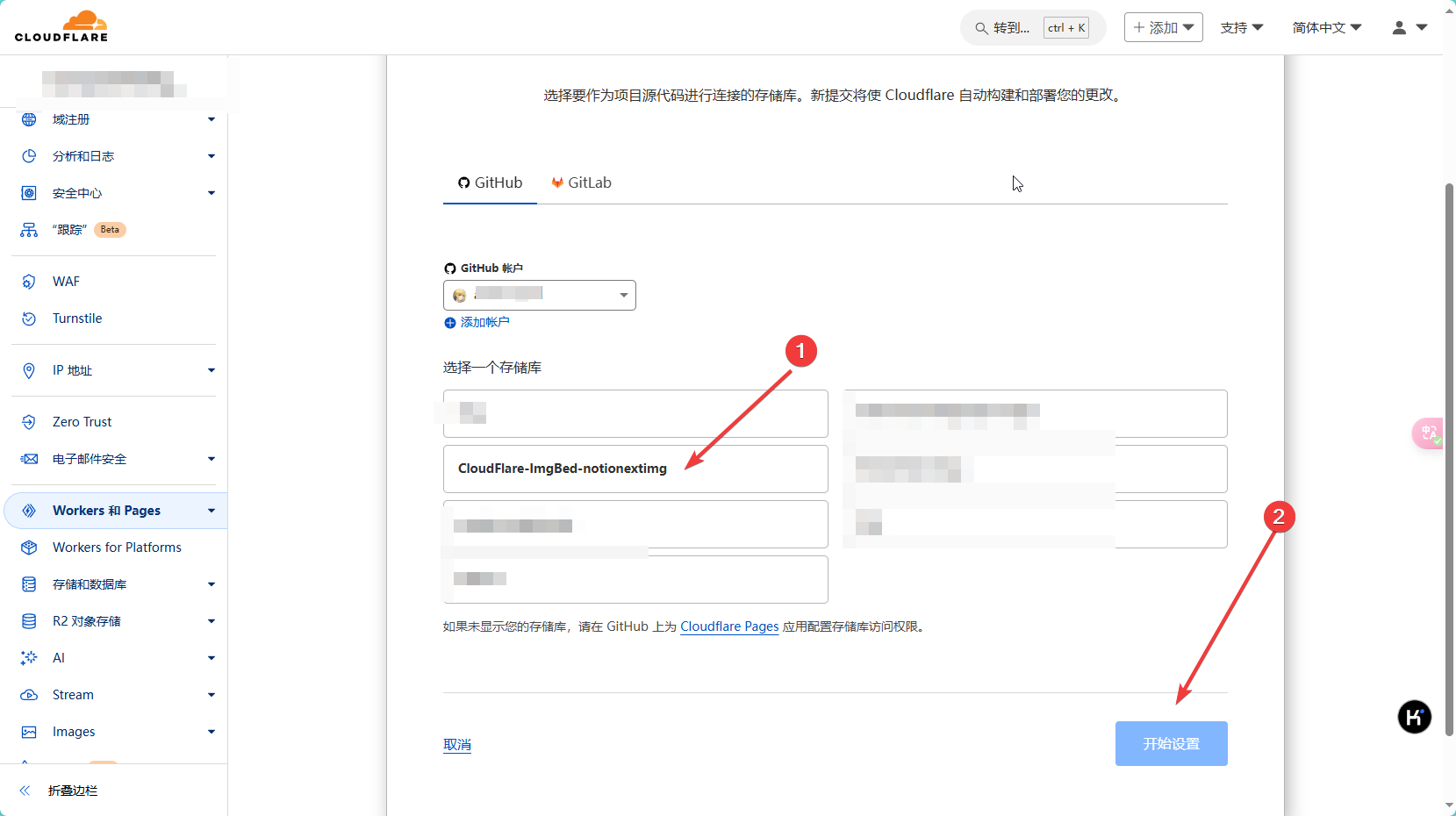
Task: Click the 添加帐户 link
Action: click(x=484, y=323)
